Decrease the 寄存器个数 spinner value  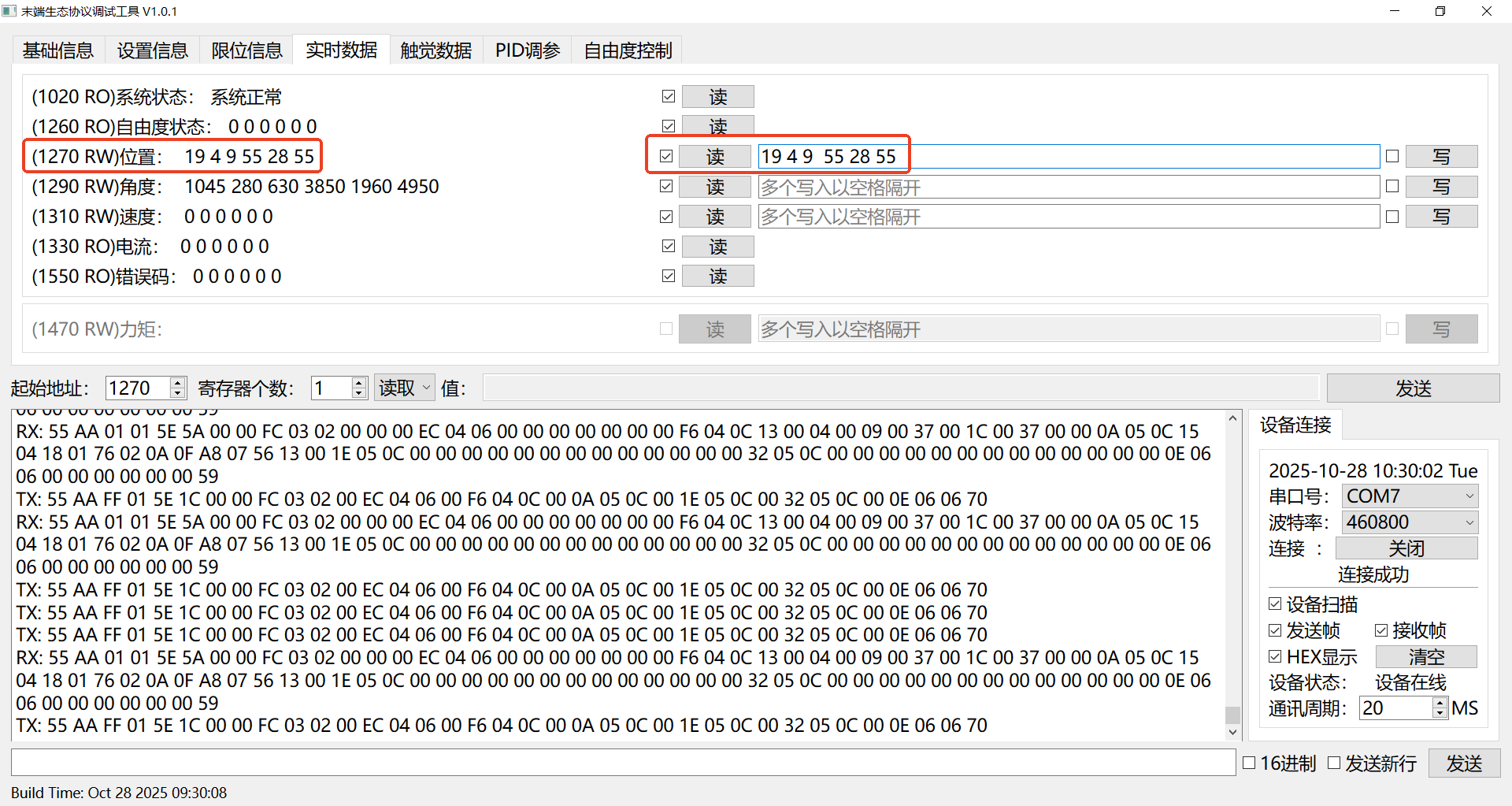359,393
